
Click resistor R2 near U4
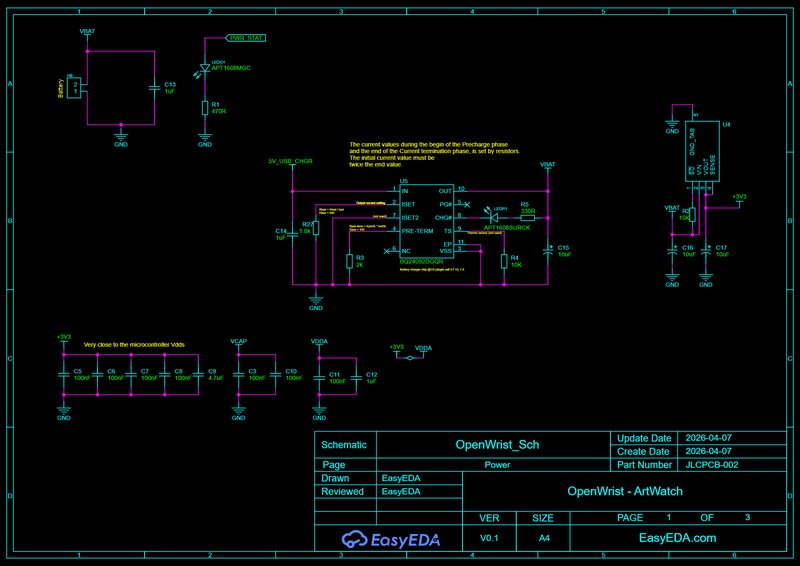[x=692, y=215]
